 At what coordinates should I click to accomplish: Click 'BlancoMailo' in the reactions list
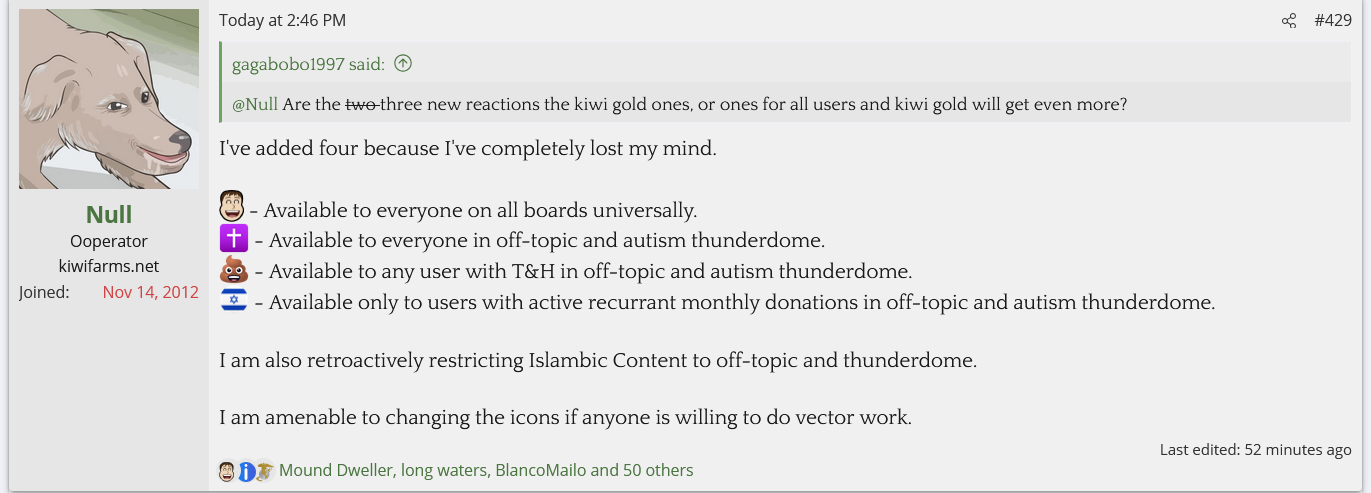coord(540,470)
